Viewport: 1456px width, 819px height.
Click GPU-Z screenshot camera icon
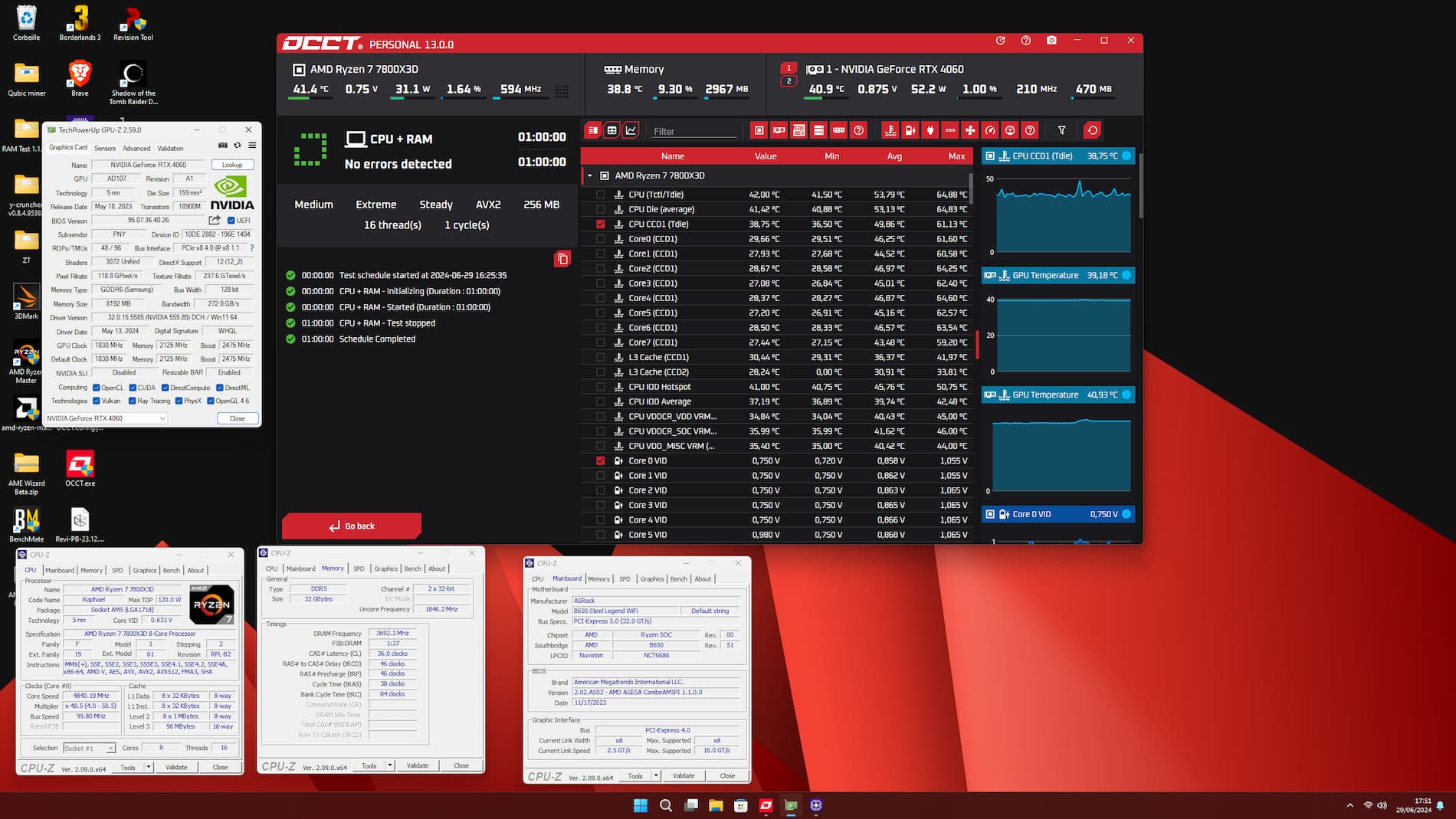click(223, 145)
